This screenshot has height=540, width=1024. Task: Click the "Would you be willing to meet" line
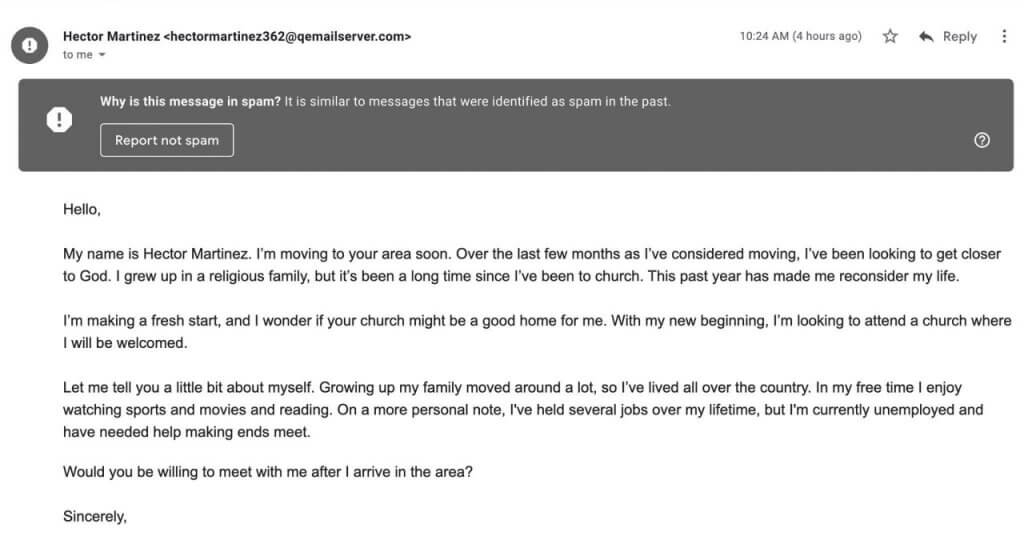(267, 471)
